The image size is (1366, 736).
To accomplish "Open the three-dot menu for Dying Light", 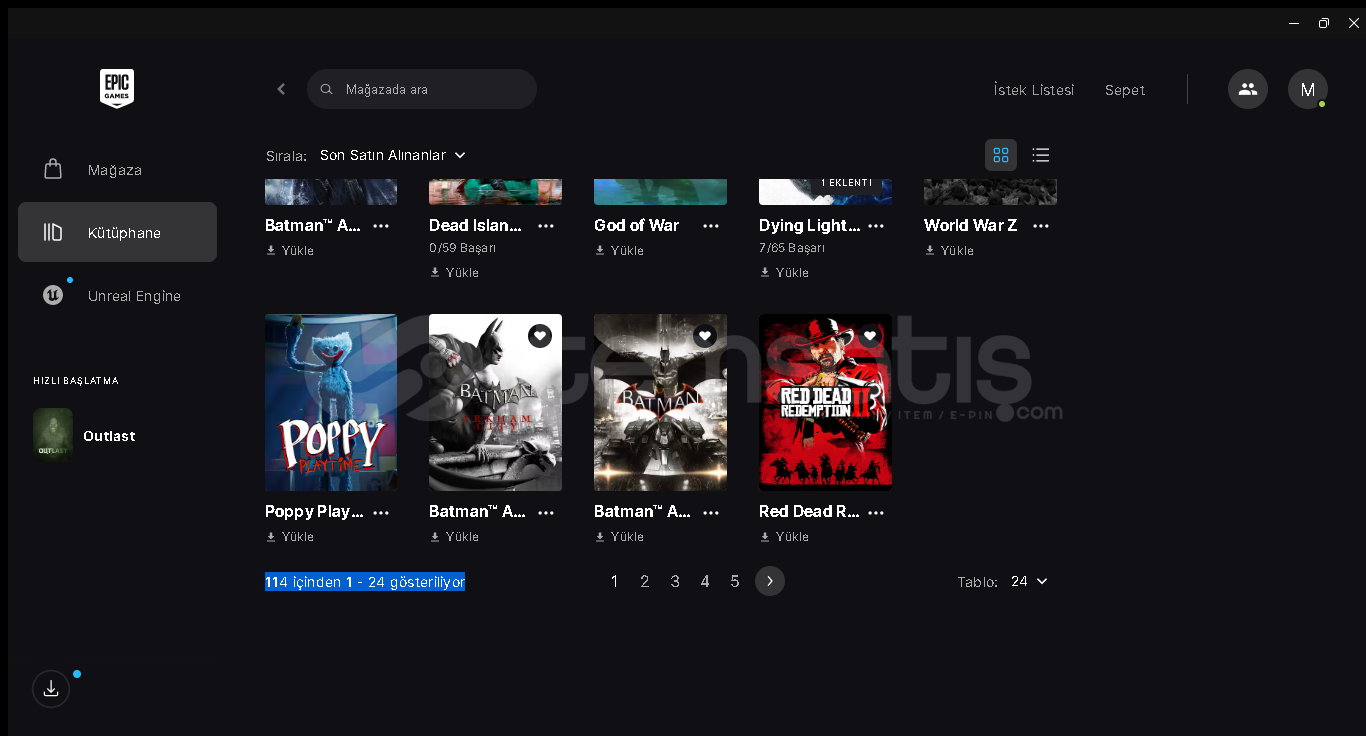I will [876, 226].
